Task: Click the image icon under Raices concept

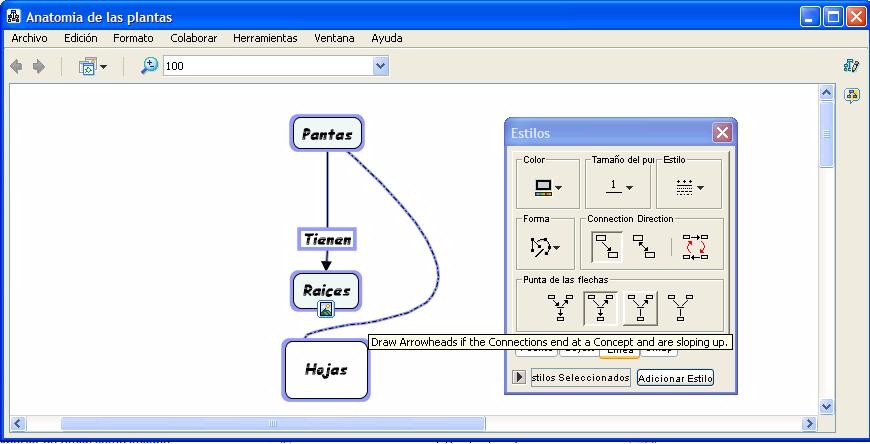Action: coord(325,309)
